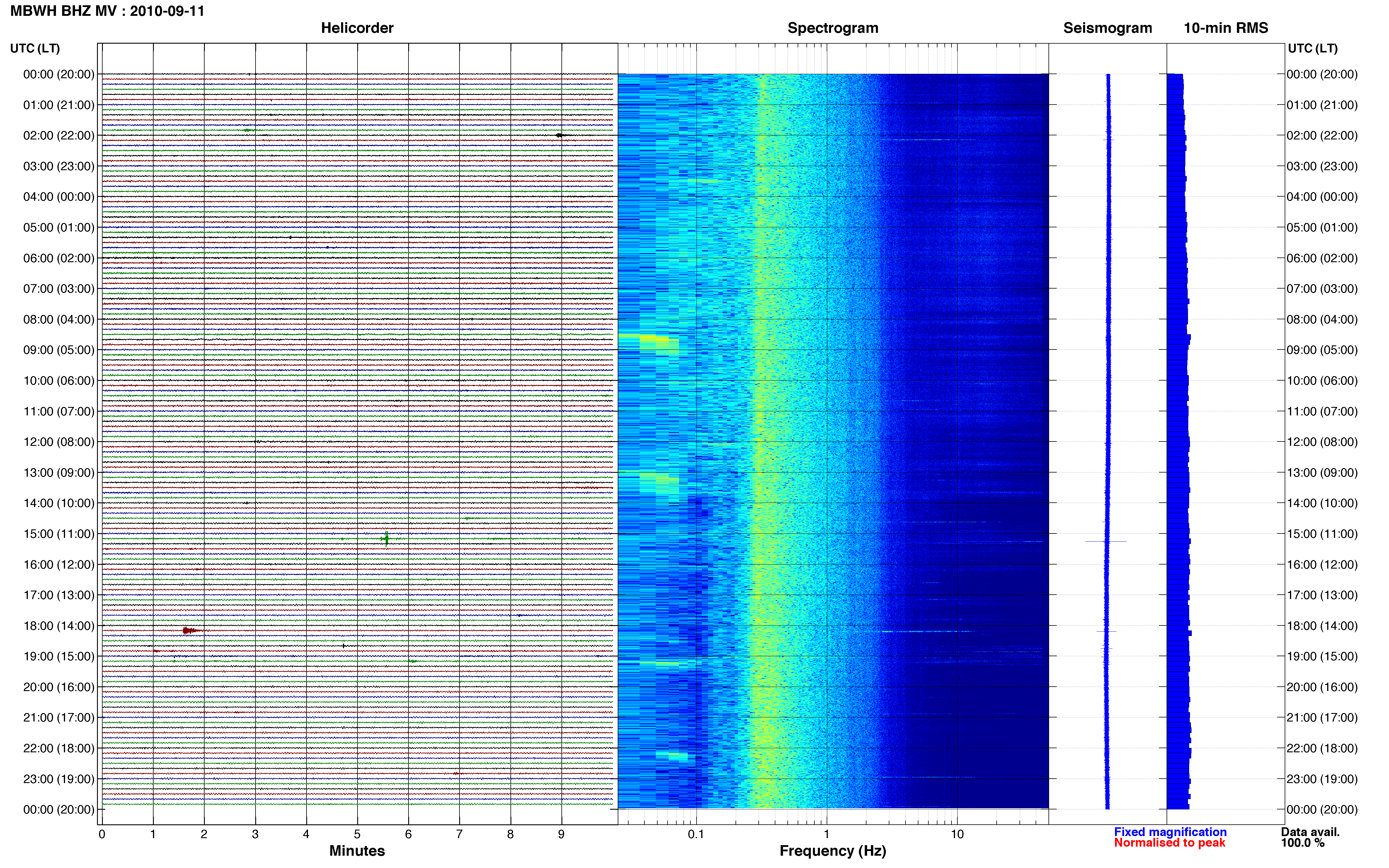Click the right-side 21:00 (17:00) time label
1389x868 pixels.
click(x=1322, y=718)
